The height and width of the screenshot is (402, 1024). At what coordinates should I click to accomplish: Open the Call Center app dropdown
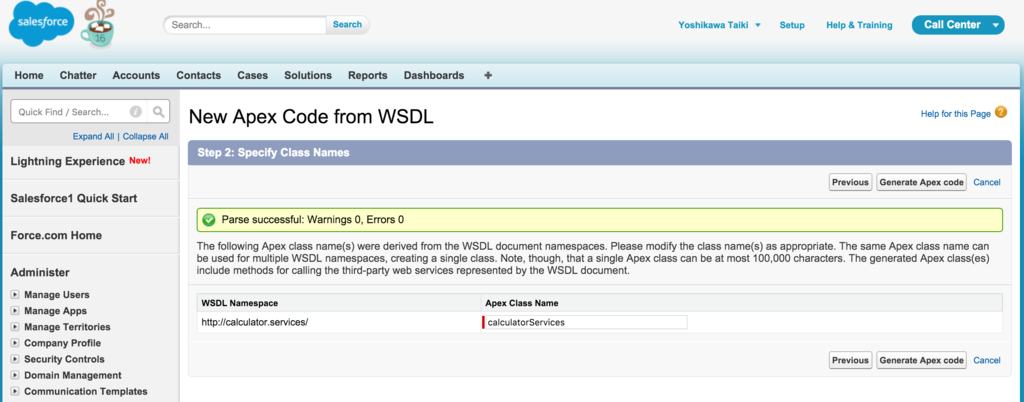958,25
